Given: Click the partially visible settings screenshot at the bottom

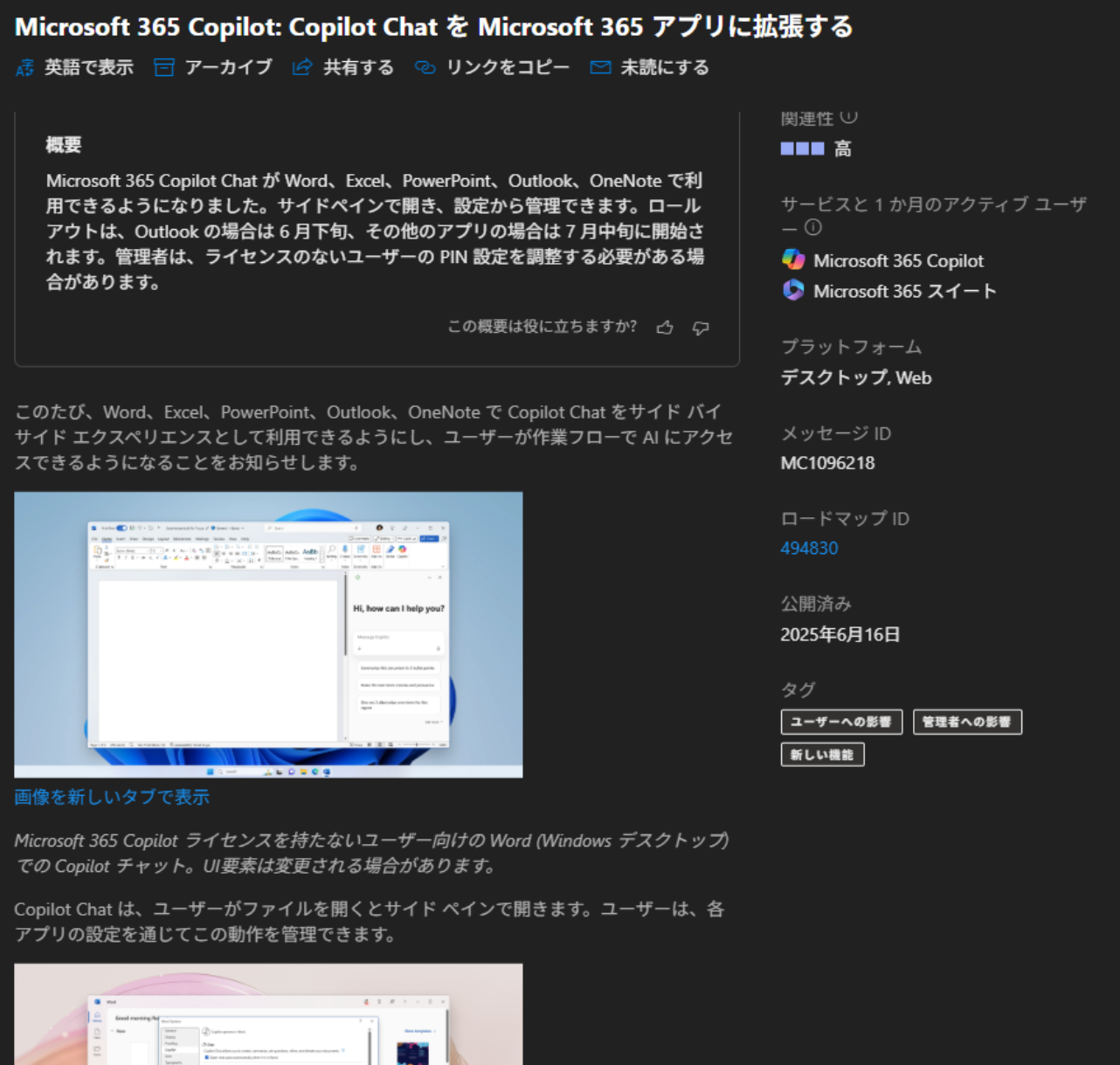Looking at the screenshot, I should point(268,1013).
